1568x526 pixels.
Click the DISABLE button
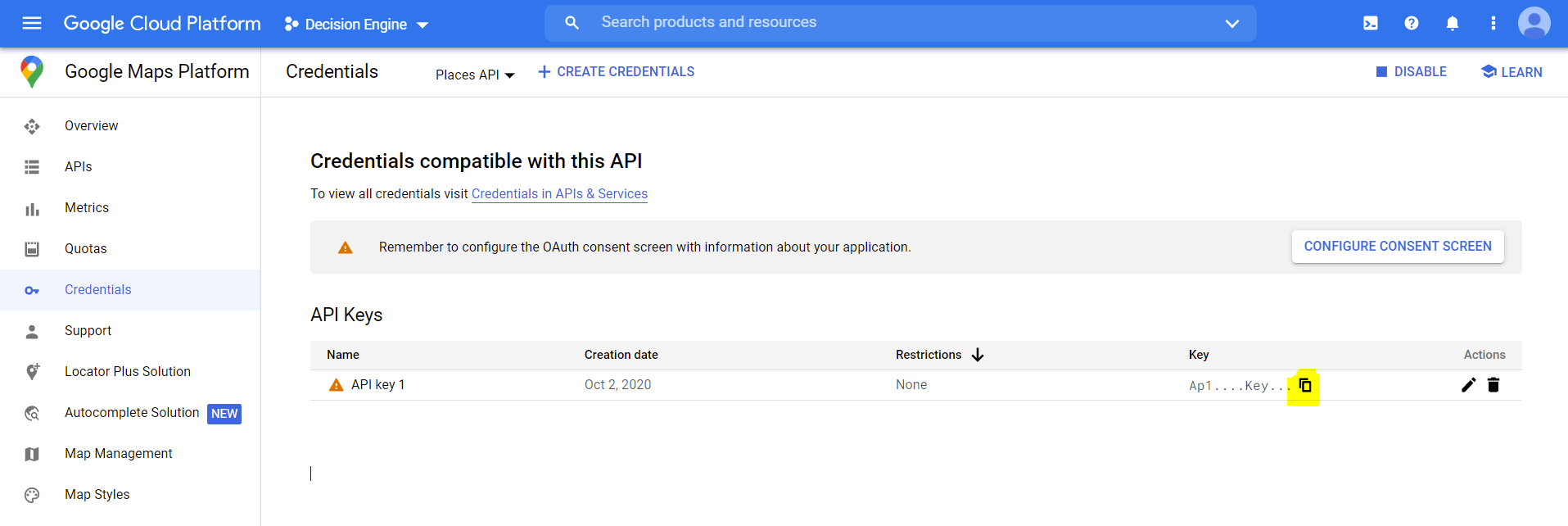(1412, 72)
